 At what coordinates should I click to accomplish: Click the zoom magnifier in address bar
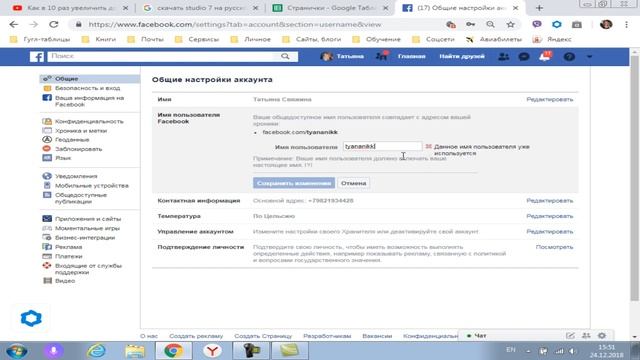click(490, 24)
